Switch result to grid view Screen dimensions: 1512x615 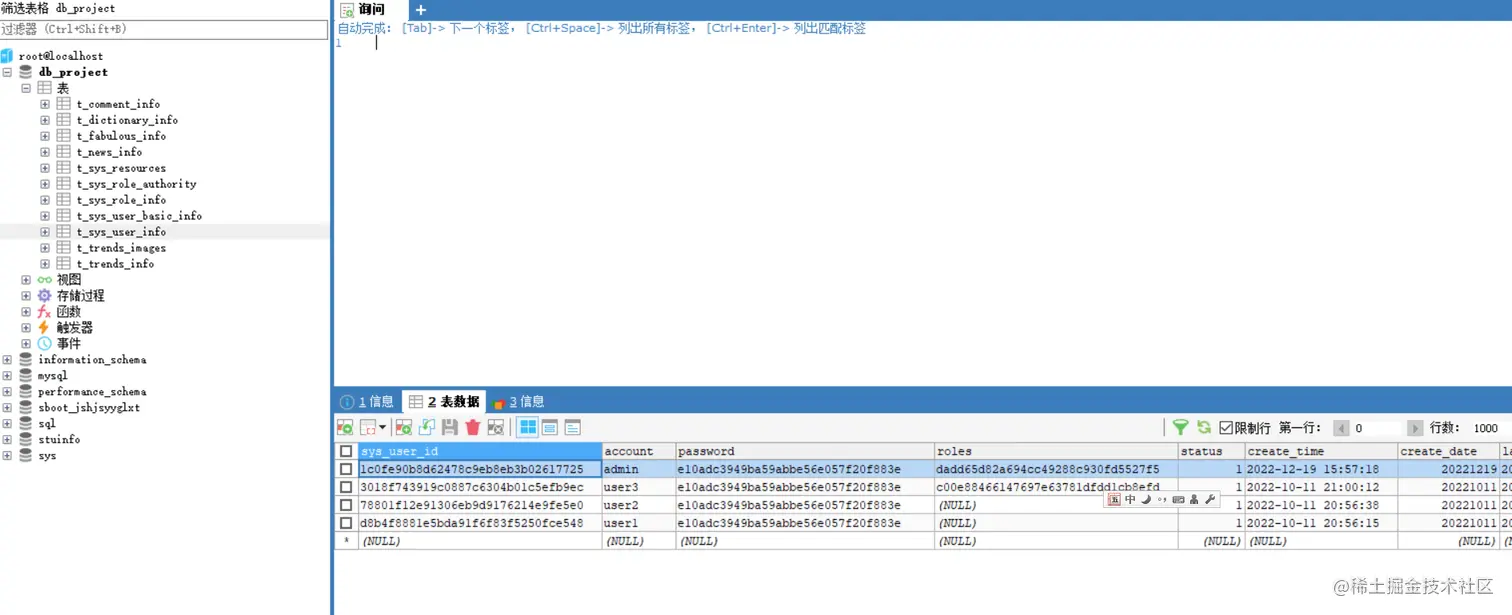tap(528, 427)
